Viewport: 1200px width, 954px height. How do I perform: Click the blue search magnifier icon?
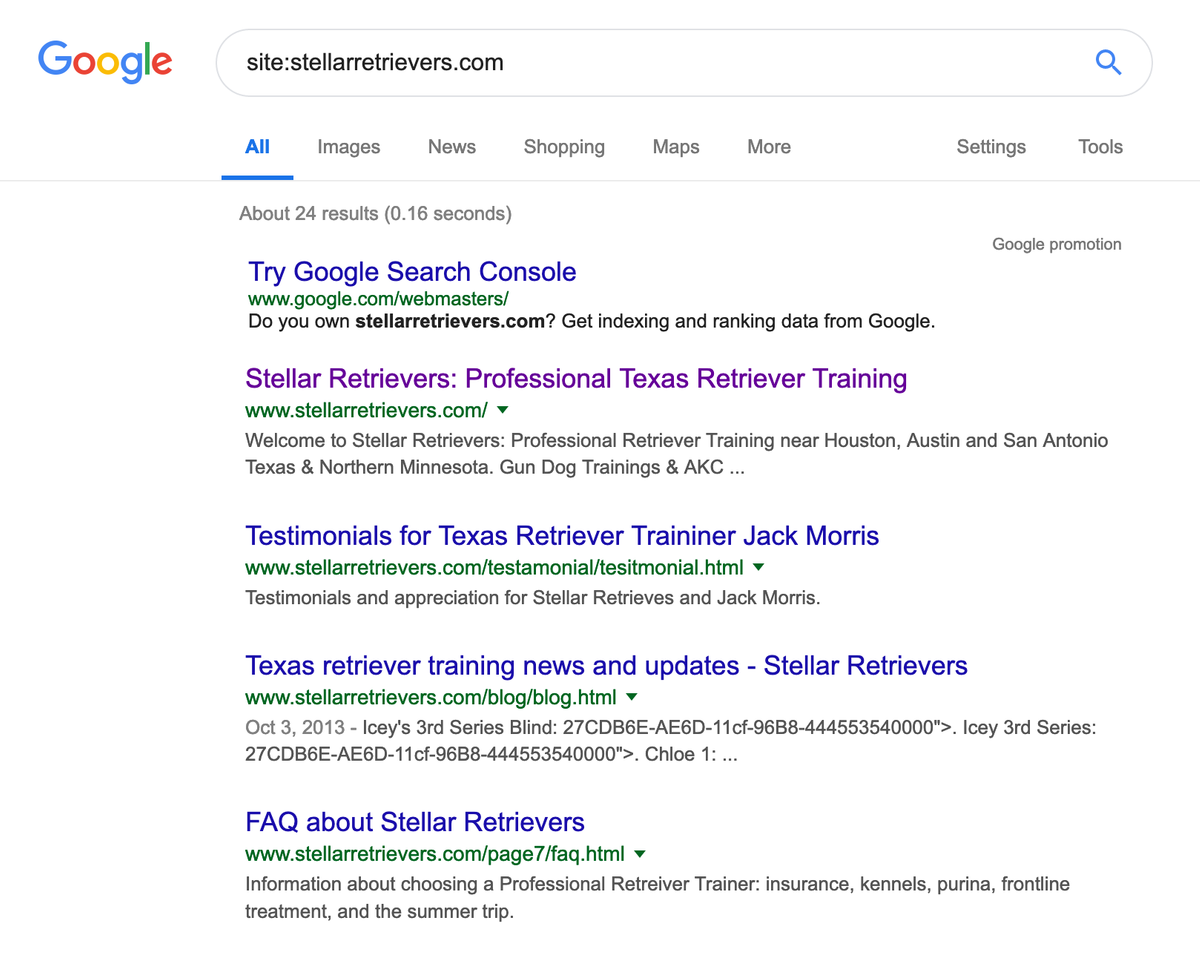pos(1108,62)
